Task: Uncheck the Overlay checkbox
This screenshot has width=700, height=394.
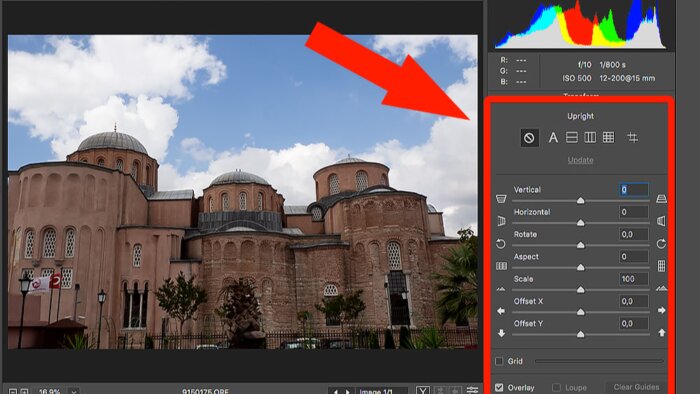Action: coord(499,387)
